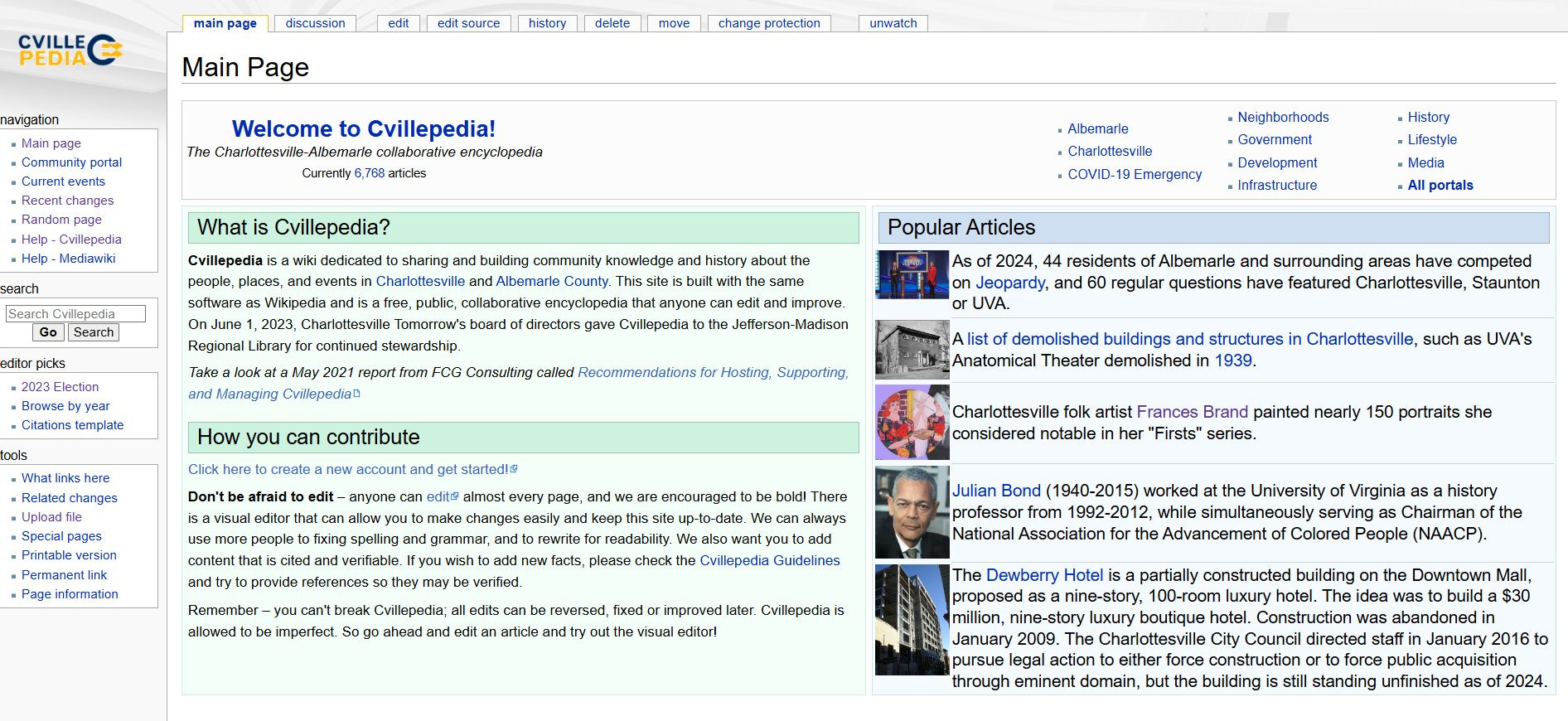Open the edit source tab
Screen dimensions: 1568x721
tap(468, 23)
